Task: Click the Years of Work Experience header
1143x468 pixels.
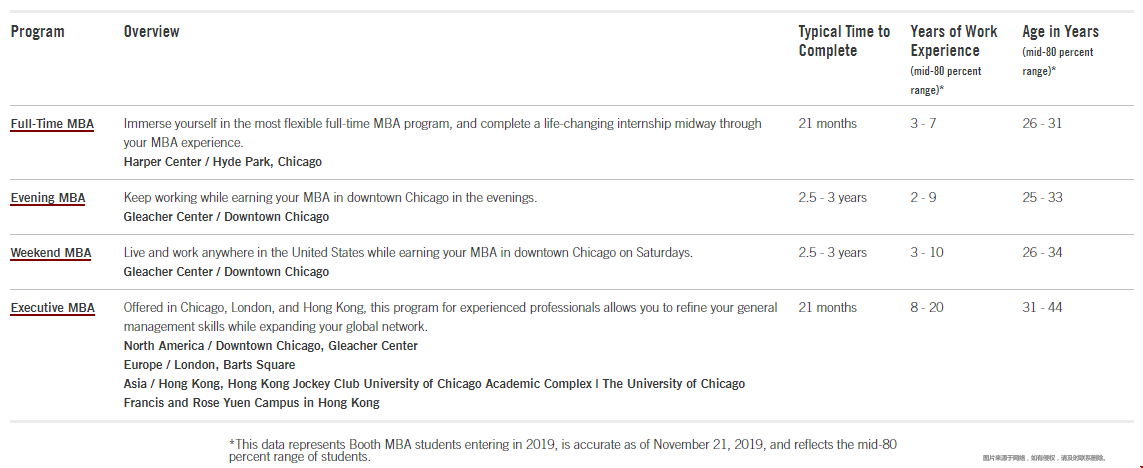Action: [953, 41]
